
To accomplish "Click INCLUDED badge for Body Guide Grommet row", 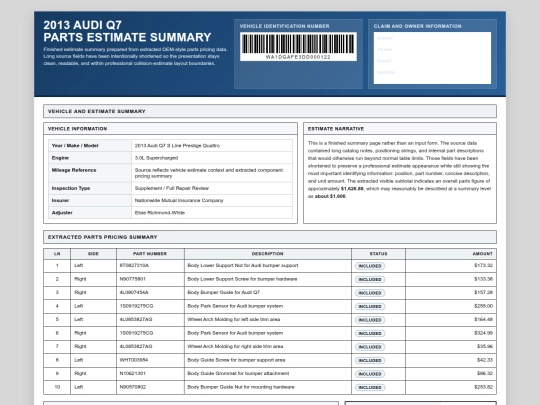I will coord(370,374).
